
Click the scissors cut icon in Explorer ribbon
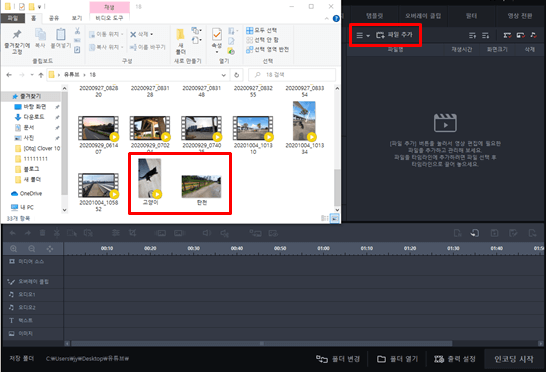[x=77, y=31]
